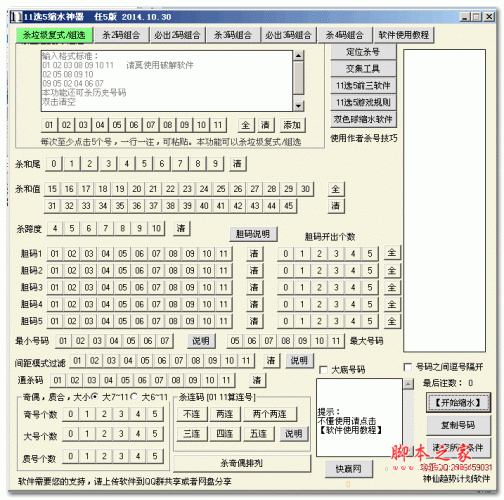Toggle 杀和尾 digit 0

point(54,164)
